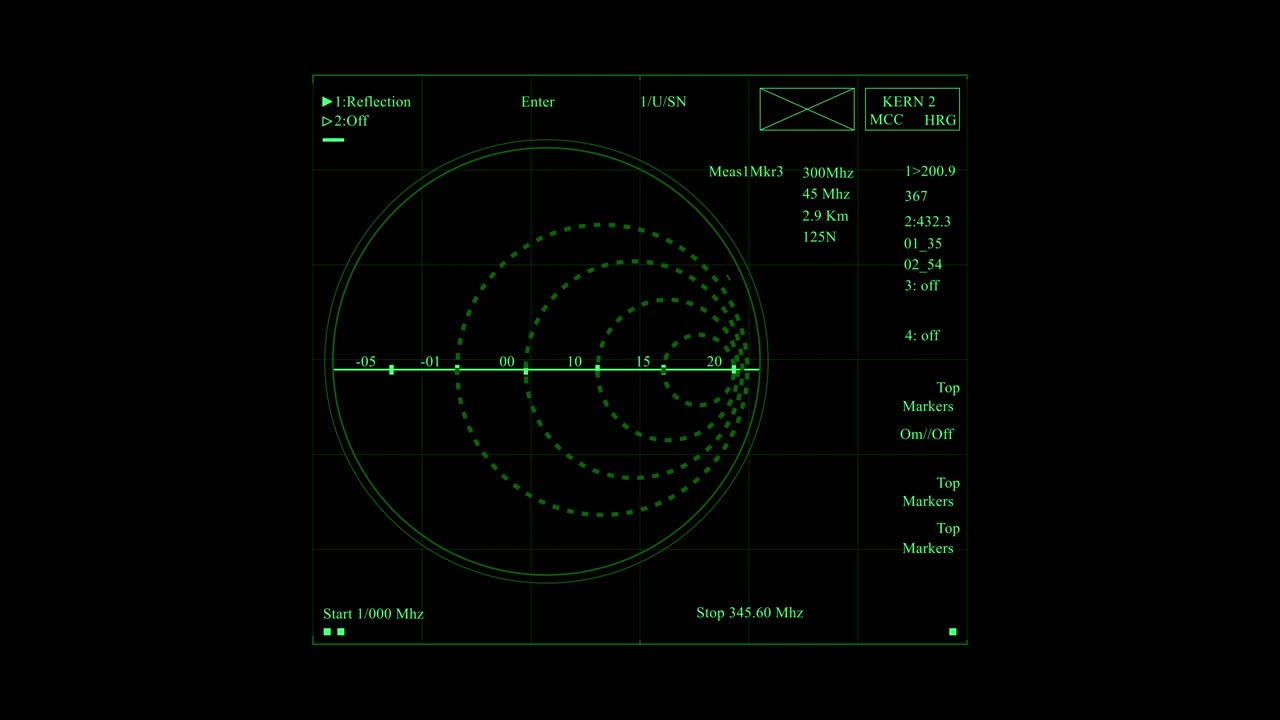Screen dimensions: 1280x720
Task: Click the axis tick marker under -05
Action: pyautogui.click(x=391, y=370)
